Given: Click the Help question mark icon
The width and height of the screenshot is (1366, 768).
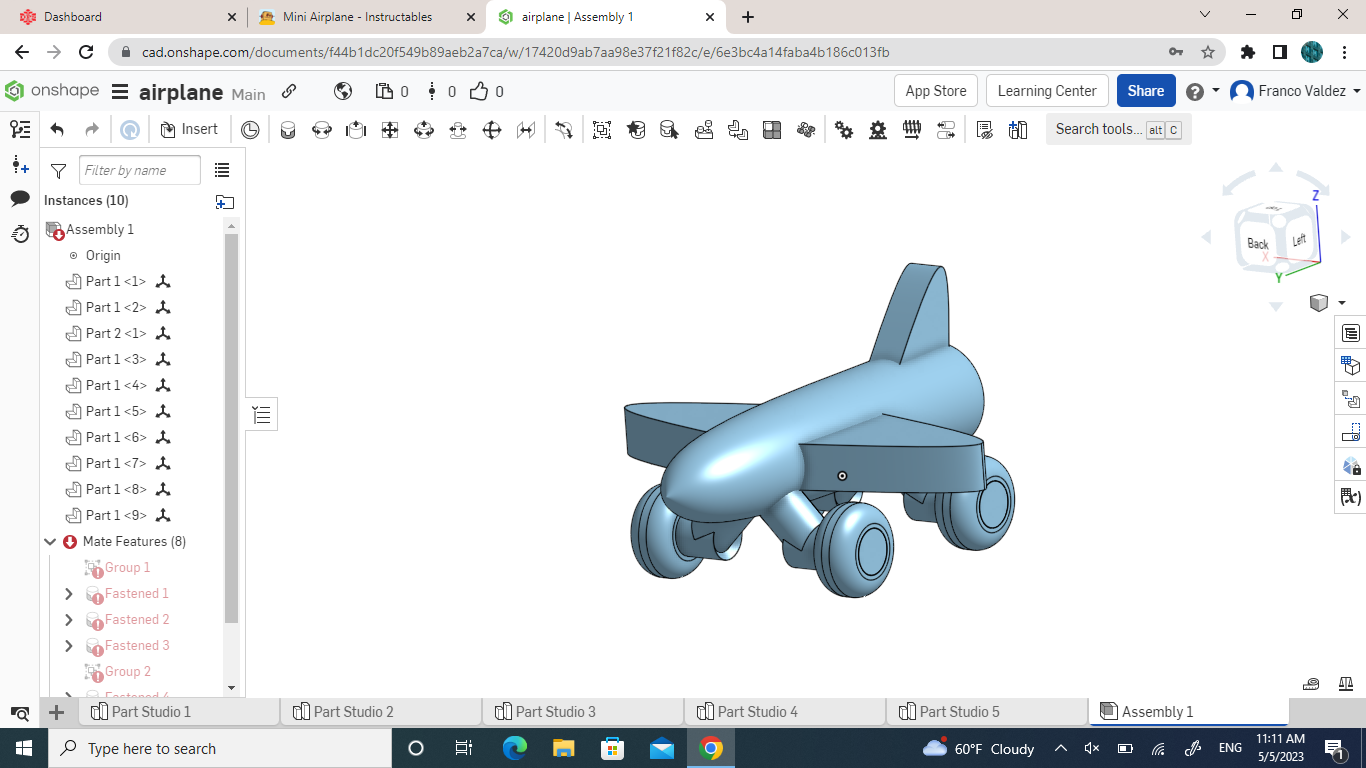Looking at the screenshot, I should (1196, 90).
